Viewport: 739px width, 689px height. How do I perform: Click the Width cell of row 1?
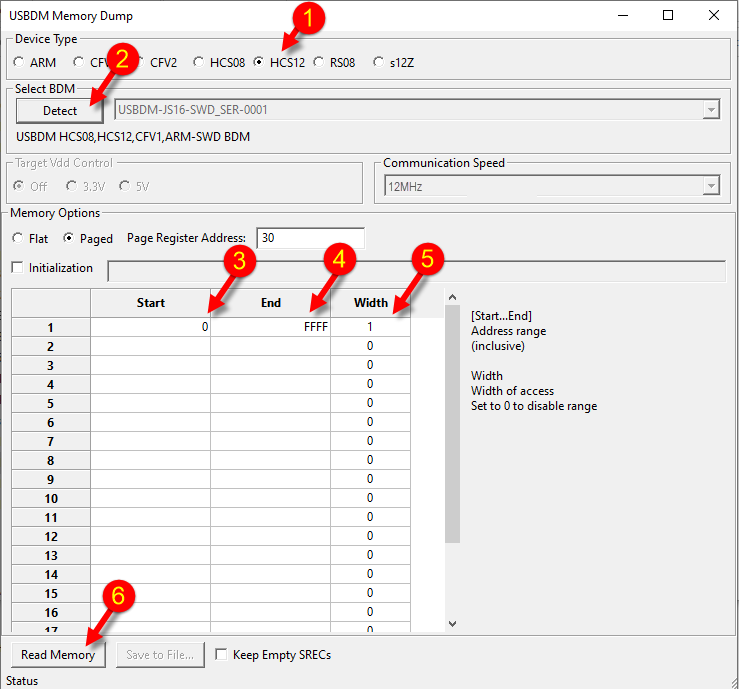(x=370, y=327)
